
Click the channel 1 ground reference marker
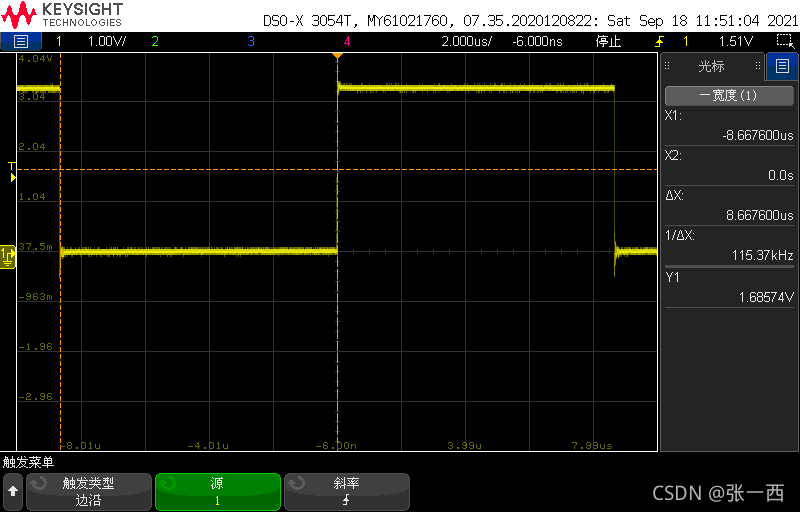[8, 257]
